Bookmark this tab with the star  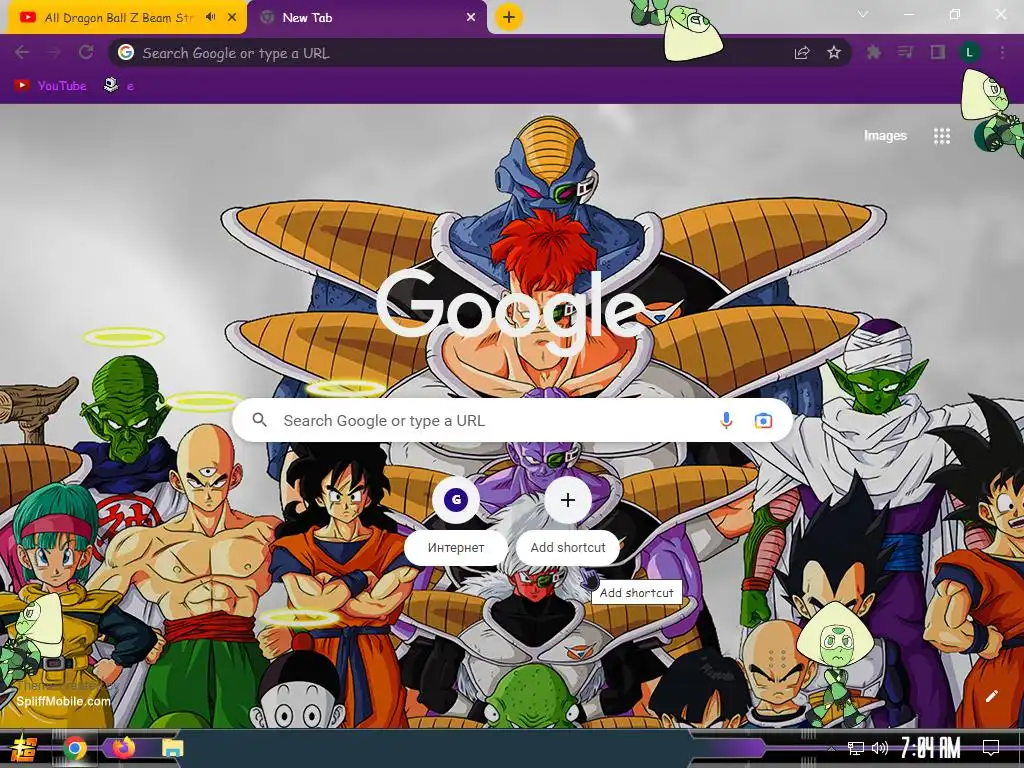pyautogui.click(x=834, y=53)
